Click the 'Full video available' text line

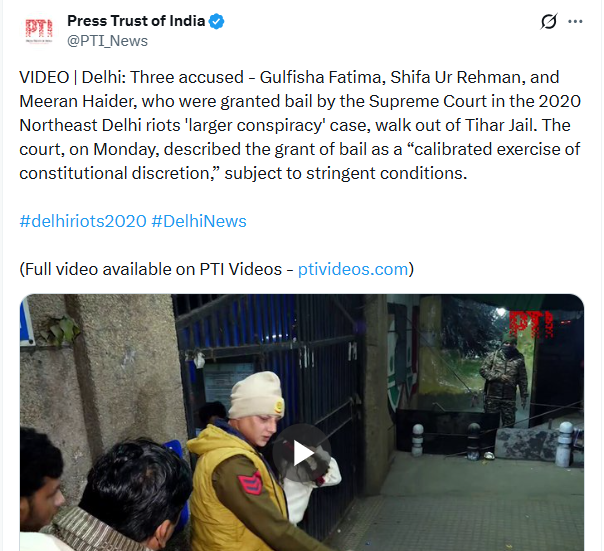[216, 269]
